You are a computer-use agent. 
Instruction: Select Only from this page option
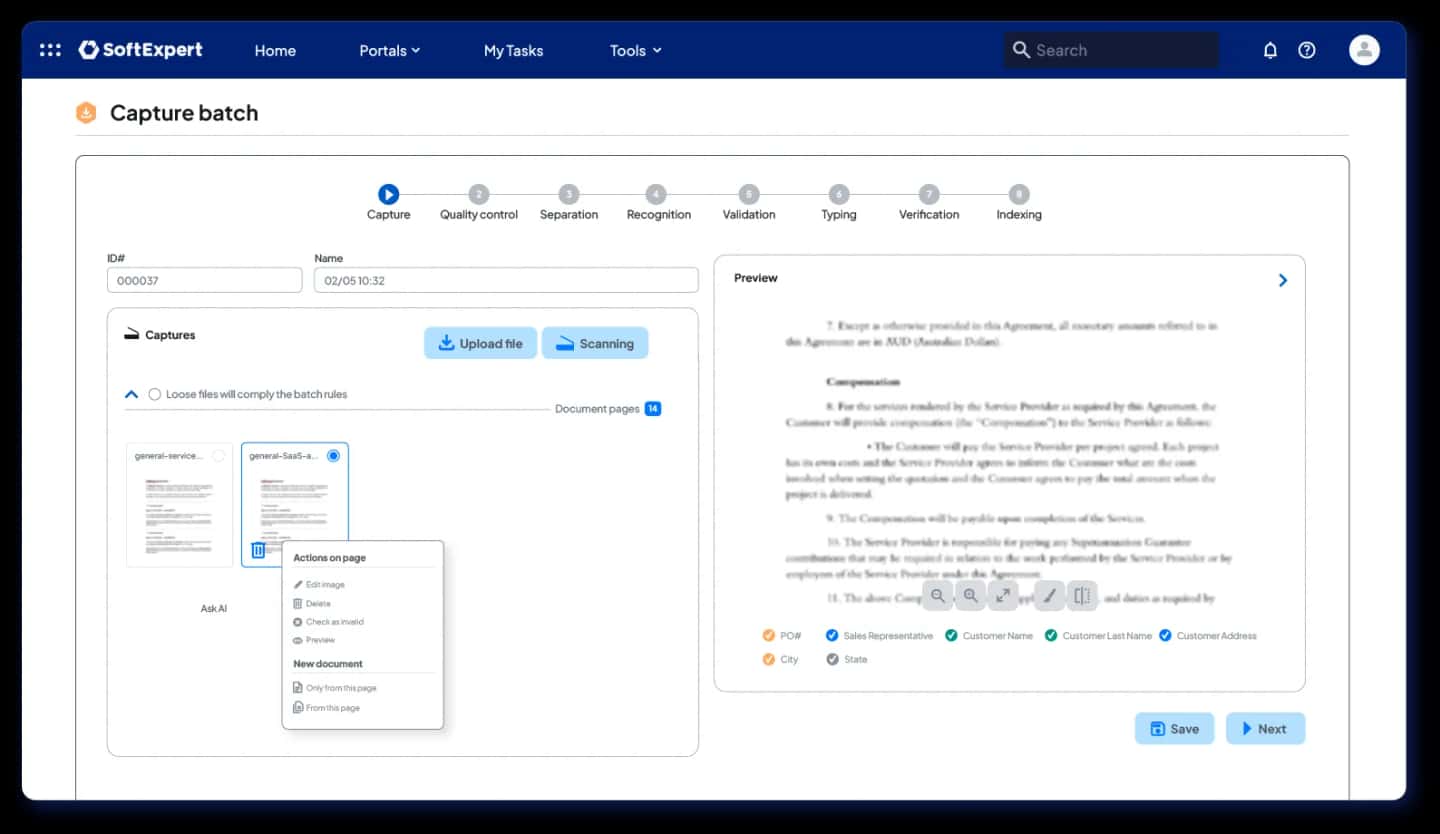340,688
